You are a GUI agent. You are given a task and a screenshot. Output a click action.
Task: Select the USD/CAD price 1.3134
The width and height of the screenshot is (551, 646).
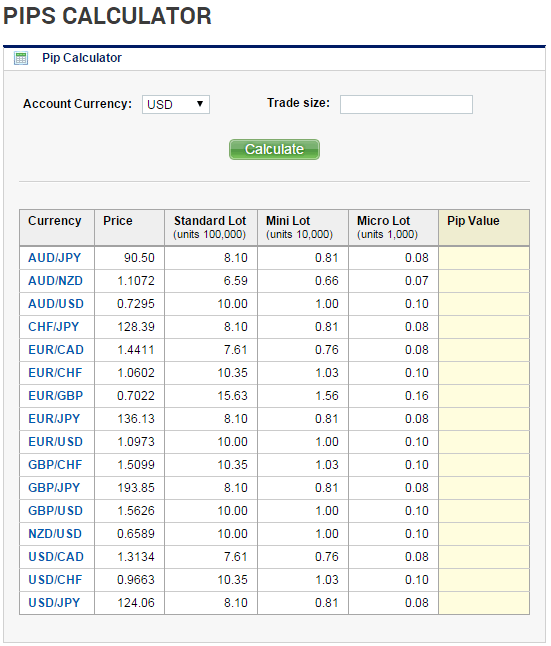136,557
